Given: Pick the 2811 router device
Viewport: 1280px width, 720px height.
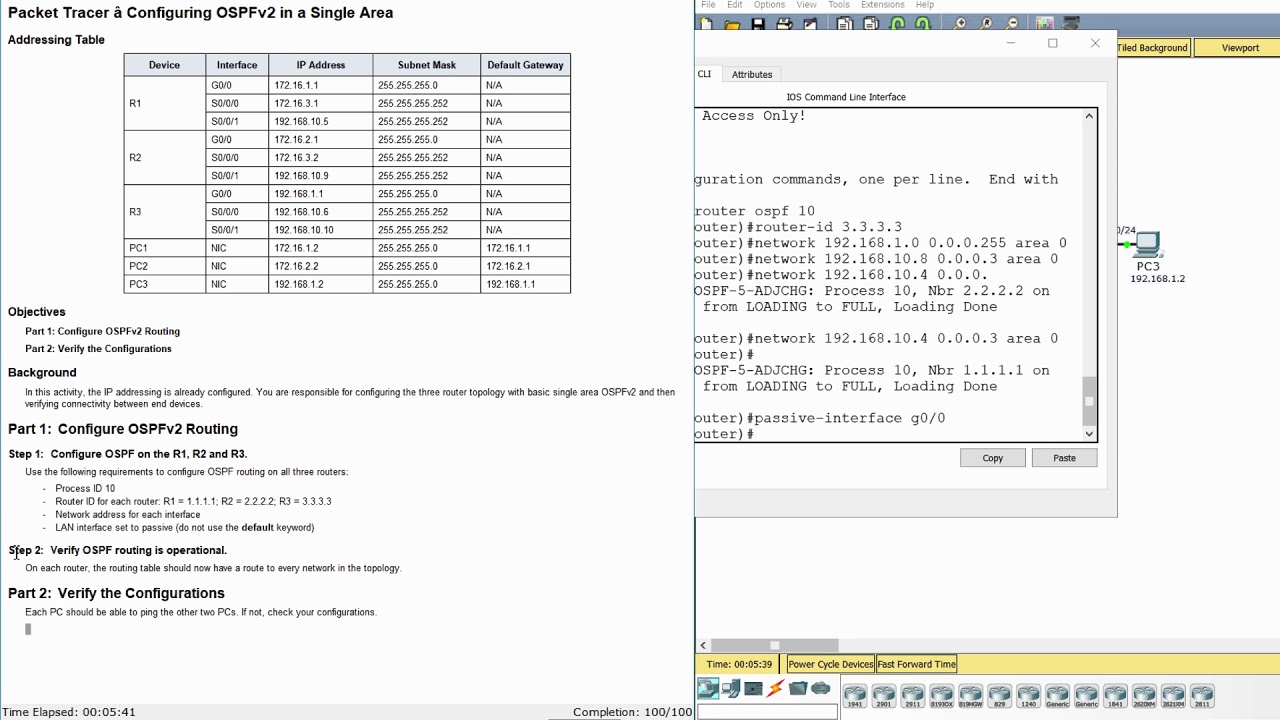Looking at the screenshot, I should pos(1203,695).
